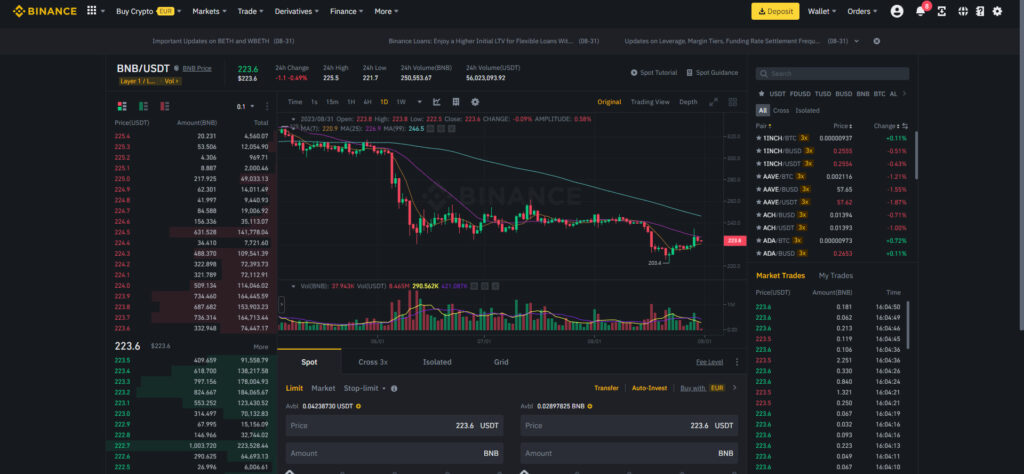This screenshot has height=474, width=1024.
Task: Open settings gear in top header
Action: [997, 11]
